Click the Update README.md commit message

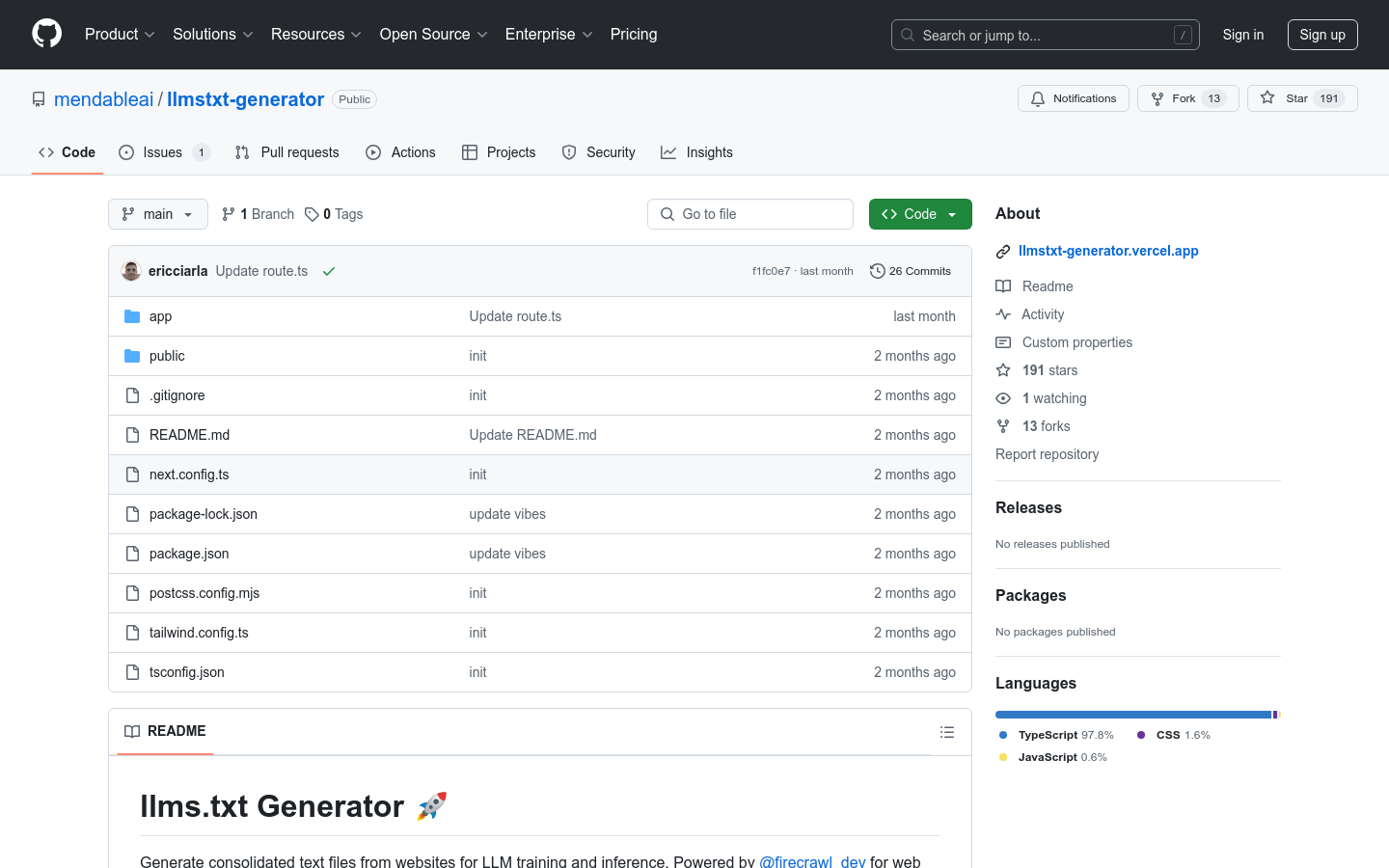pyautogui.click(x=533, y=435)
